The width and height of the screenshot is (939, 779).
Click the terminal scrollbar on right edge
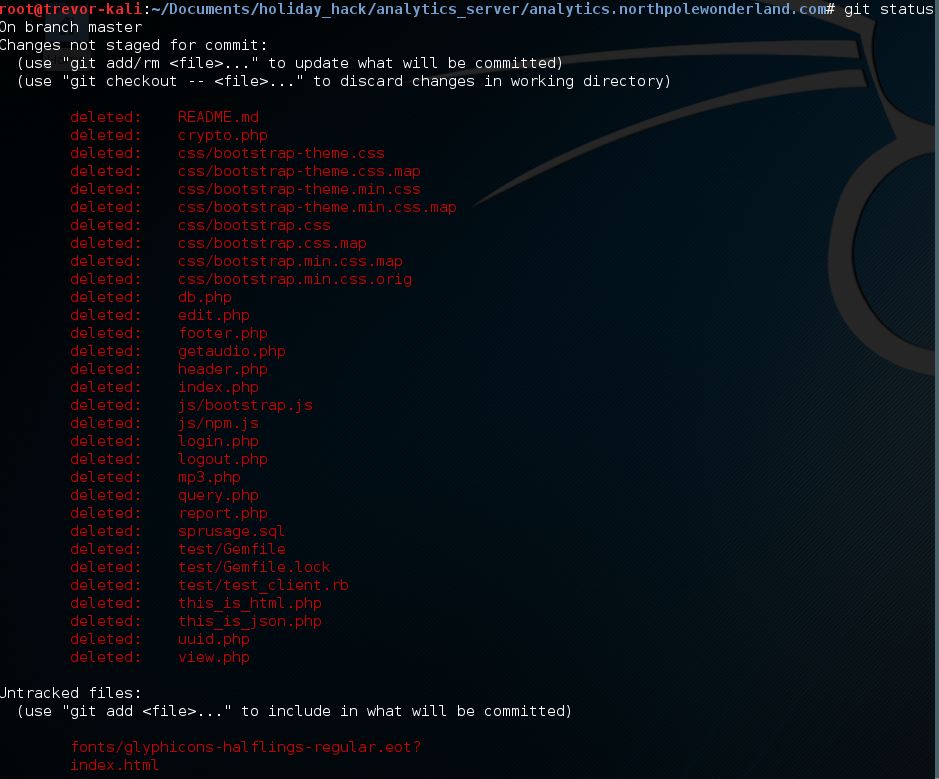click(x=934, y=390)
